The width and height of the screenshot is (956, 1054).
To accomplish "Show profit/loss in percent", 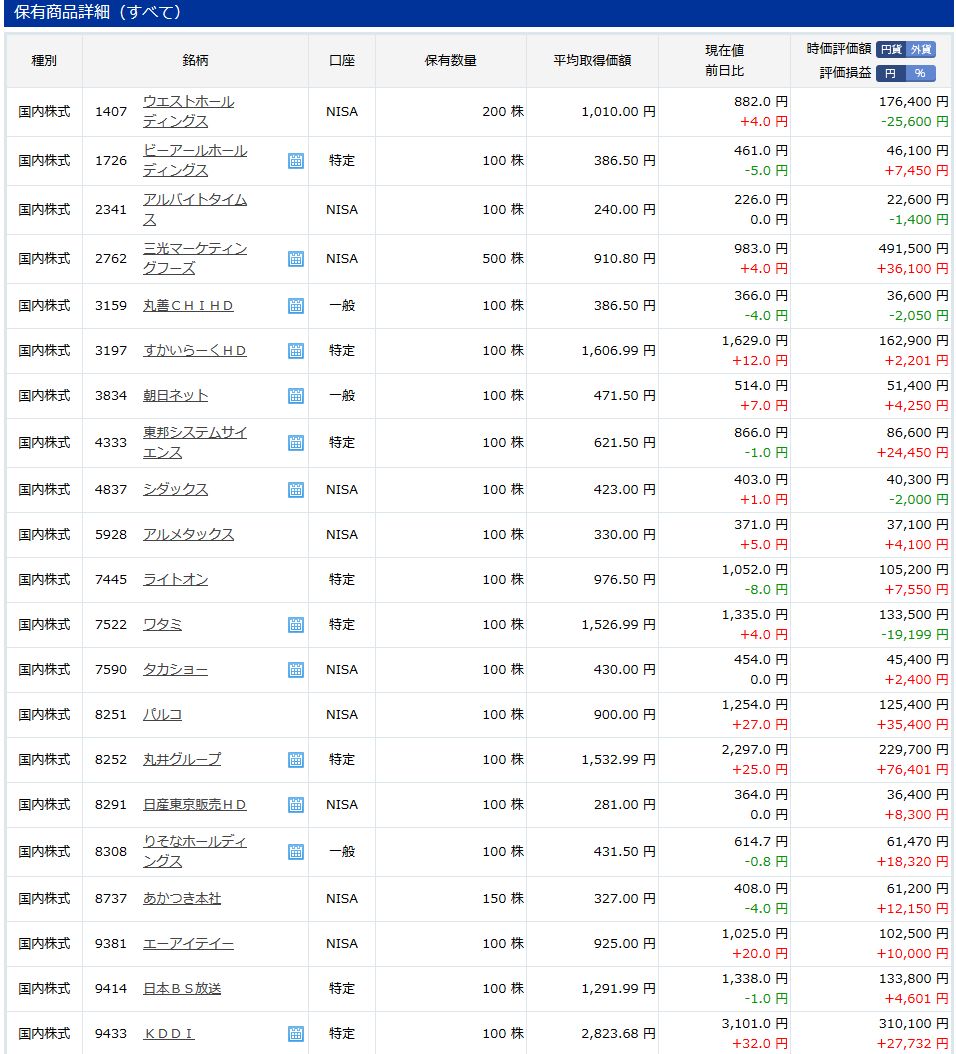I will click(920, 73).
